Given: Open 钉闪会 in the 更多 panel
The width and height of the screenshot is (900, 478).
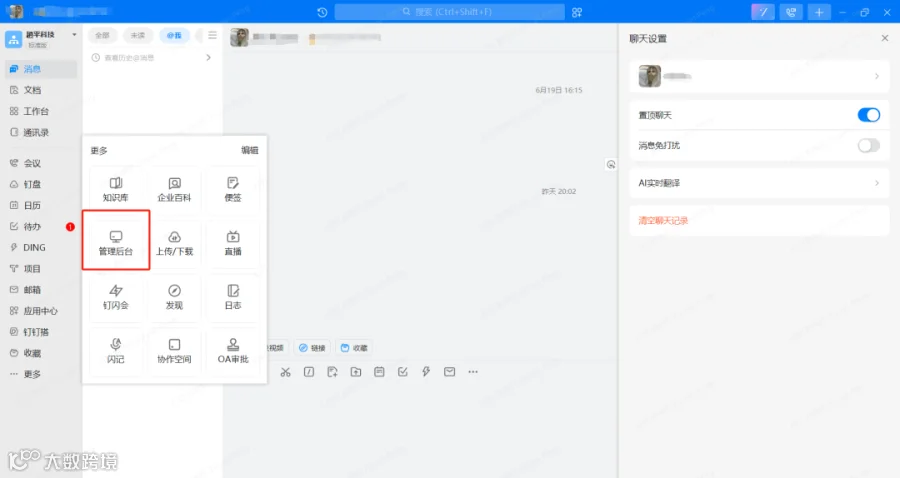Looking at the screenshot, I should point(116,297).
